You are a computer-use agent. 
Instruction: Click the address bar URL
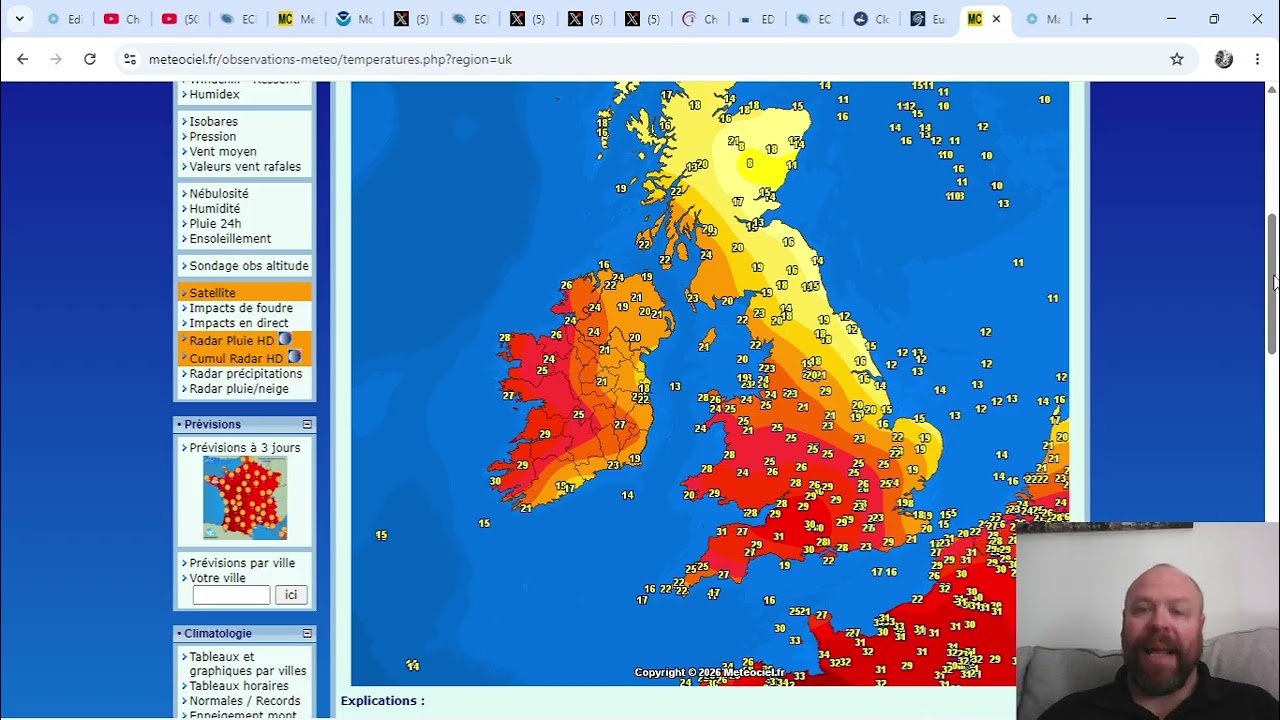330,59
